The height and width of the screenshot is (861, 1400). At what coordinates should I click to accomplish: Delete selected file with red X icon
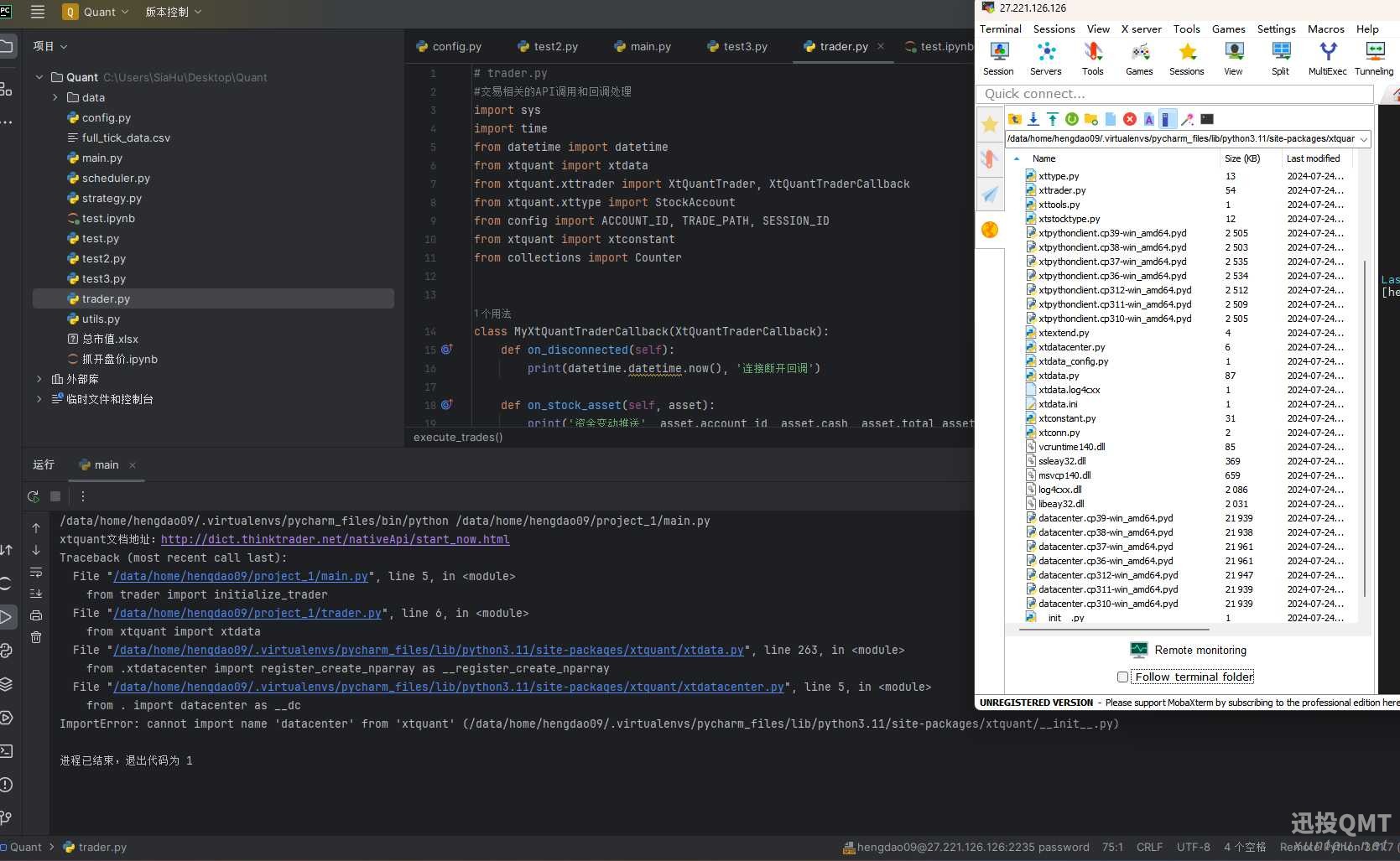(x=1130, y=119)
